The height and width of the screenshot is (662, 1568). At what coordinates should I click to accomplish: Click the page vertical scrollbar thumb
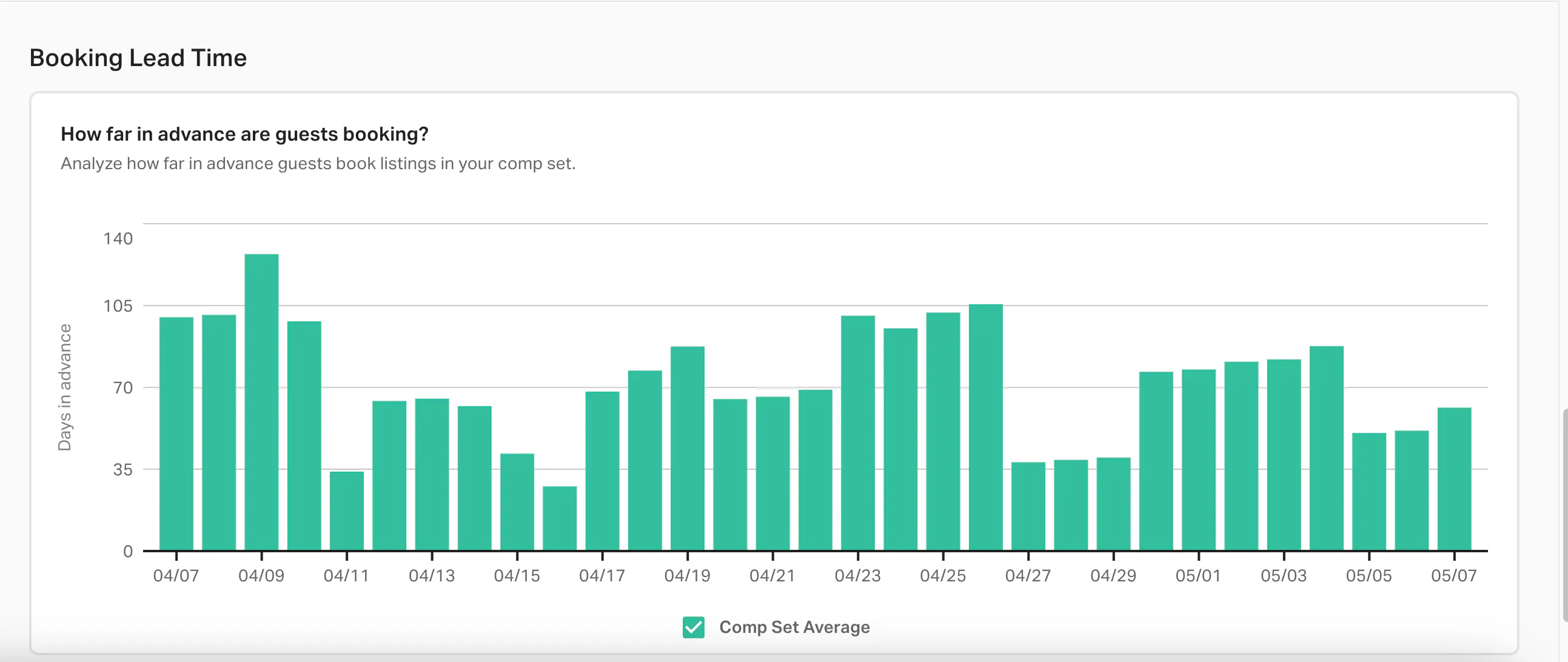coord(1565,515)
